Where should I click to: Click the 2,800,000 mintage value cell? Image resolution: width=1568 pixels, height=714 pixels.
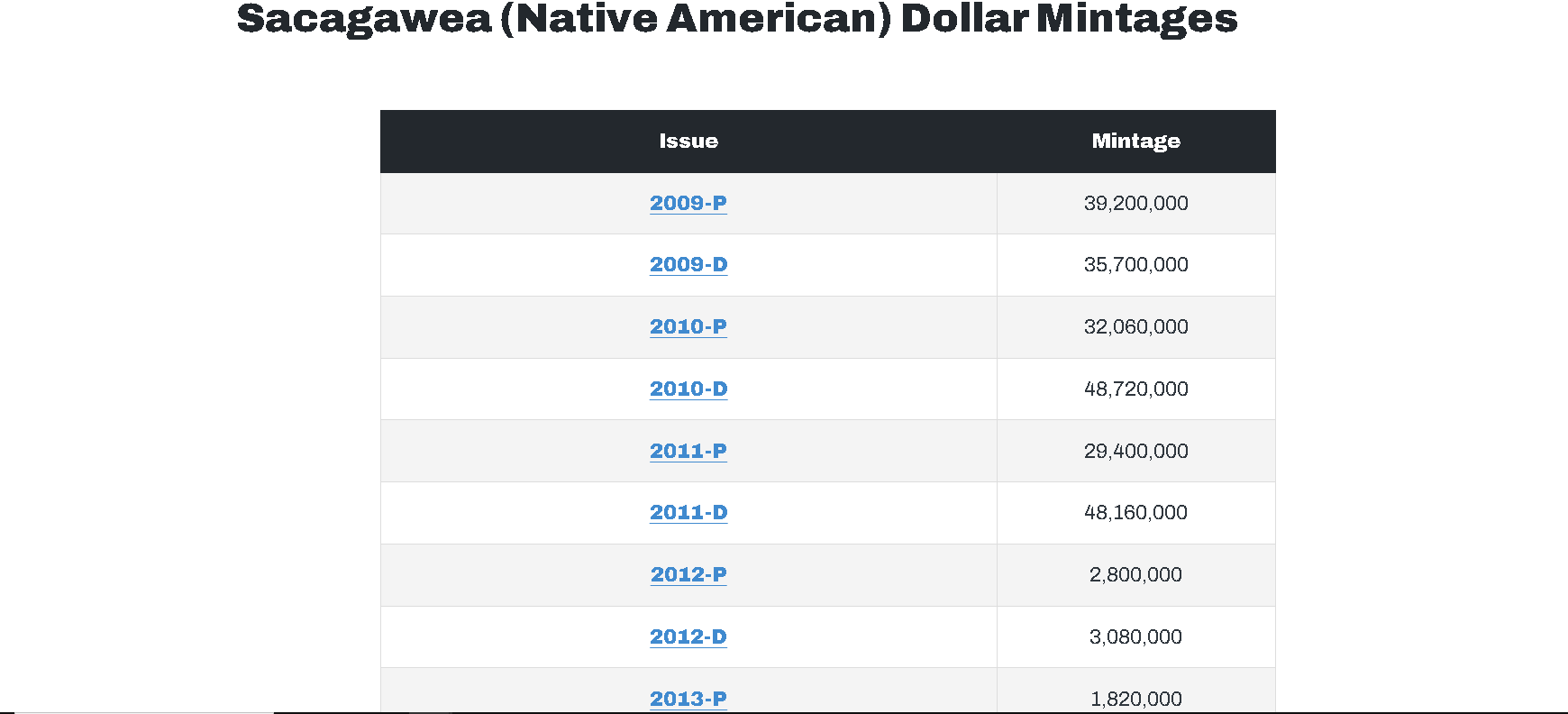1135,574
